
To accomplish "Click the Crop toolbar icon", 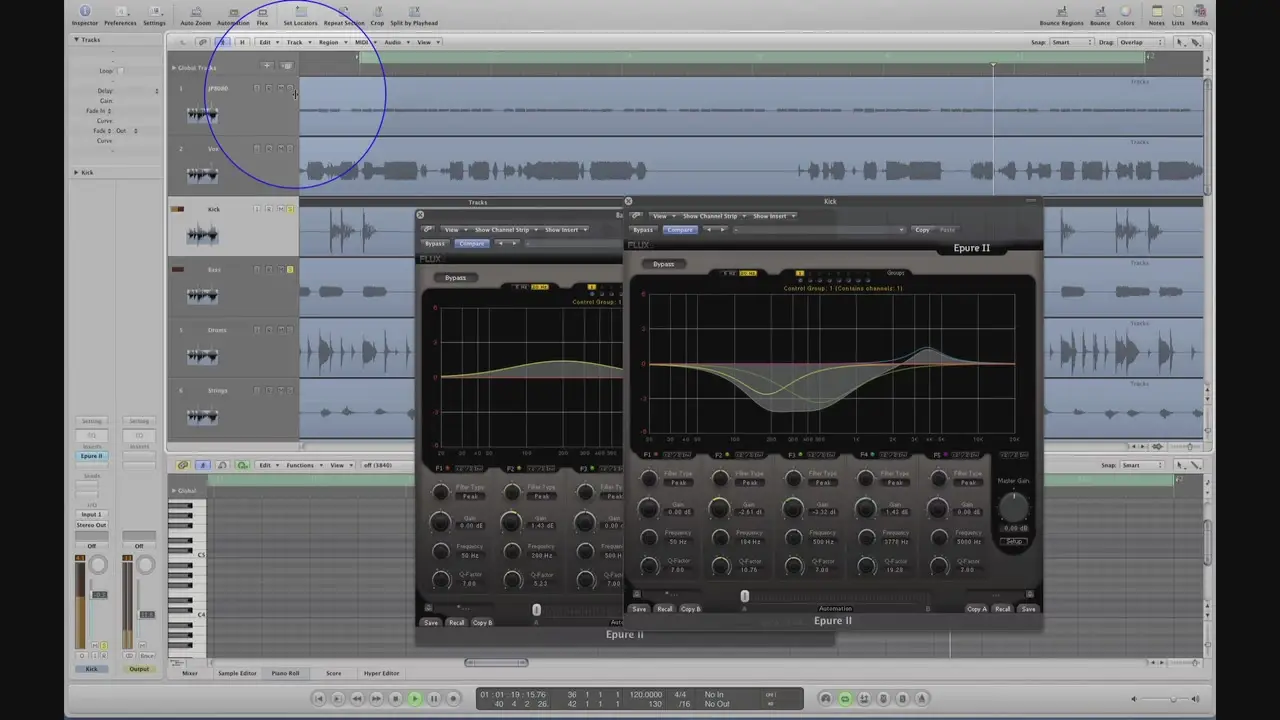I will tap(377, 15).
